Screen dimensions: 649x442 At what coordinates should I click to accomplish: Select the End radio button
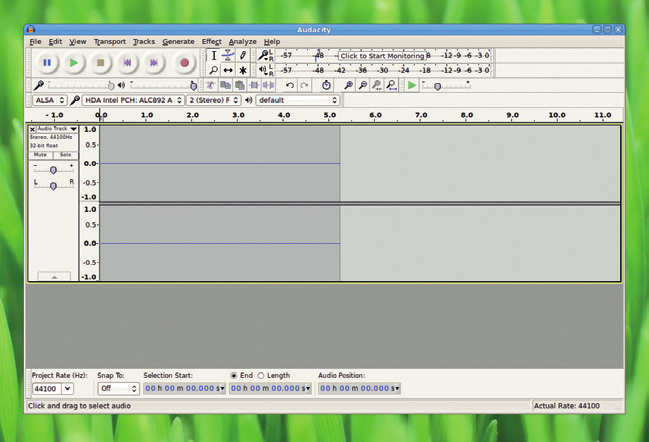234,375
